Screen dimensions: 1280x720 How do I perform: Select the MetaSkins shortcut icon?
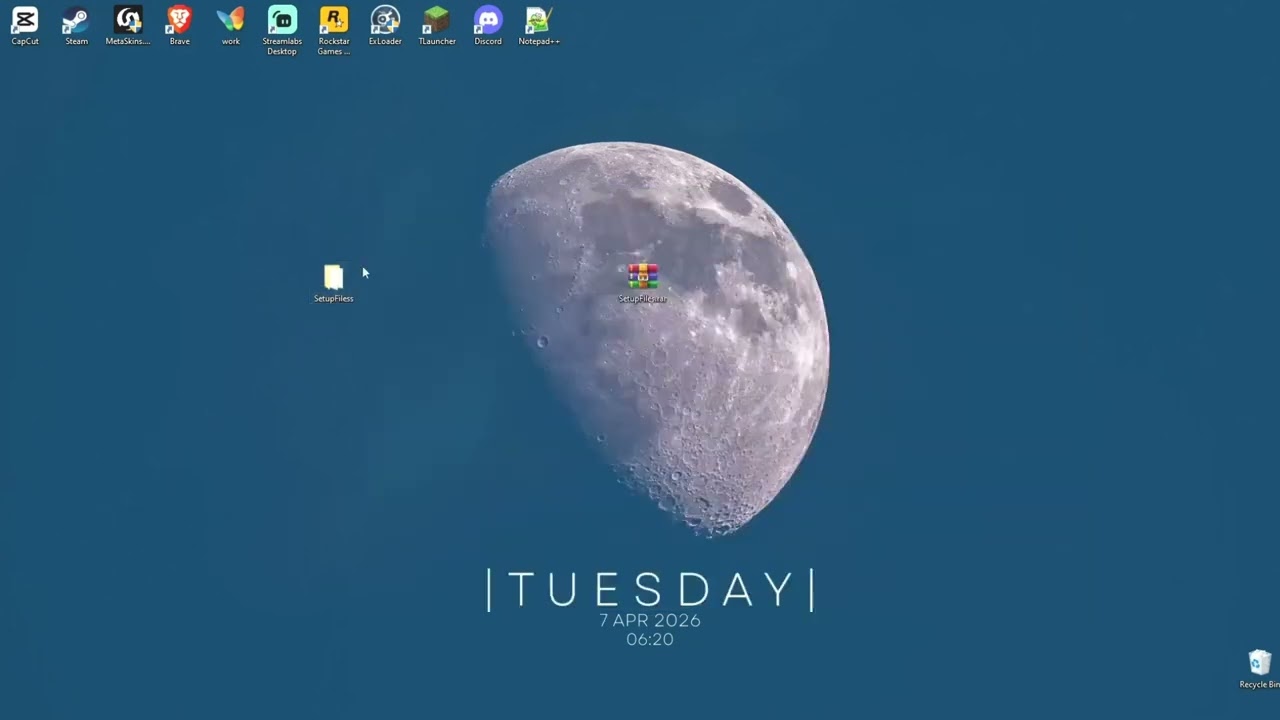point(128,20)
